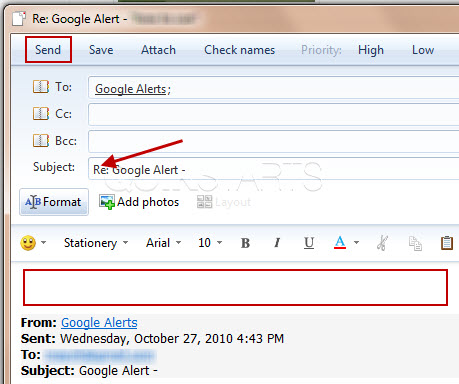Open address book icon next to Bcc
The image size is (459, 384).
click(x=41, y=140)
